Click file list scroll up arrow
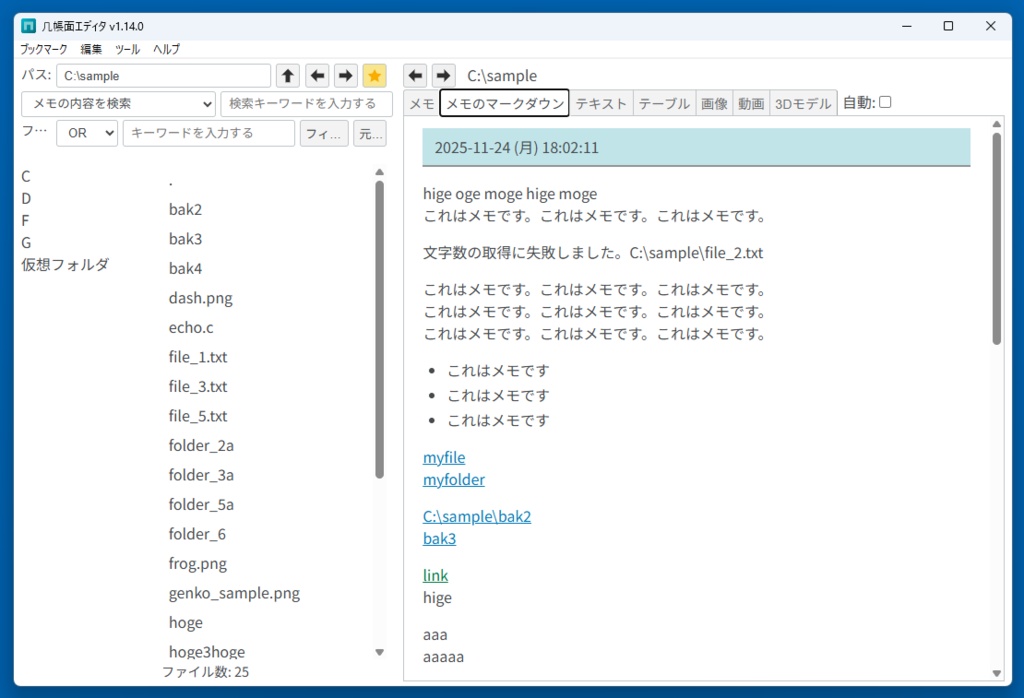Screen dimensions: 1024x698 pyautogui.click(x=379, y=172)
